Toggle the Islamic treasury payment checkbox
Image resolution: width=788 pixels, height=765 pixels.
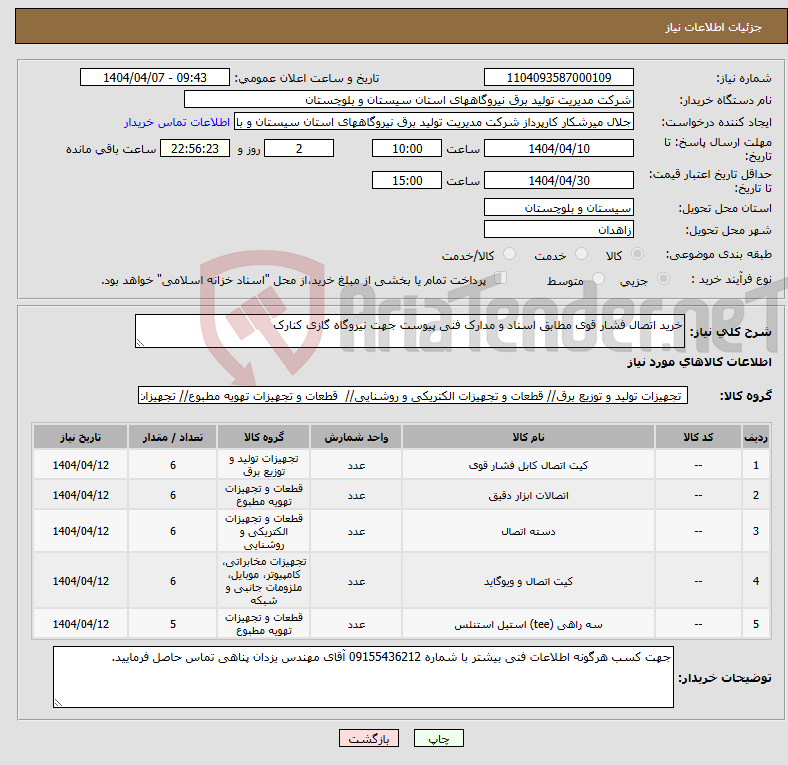coord(500,278)
